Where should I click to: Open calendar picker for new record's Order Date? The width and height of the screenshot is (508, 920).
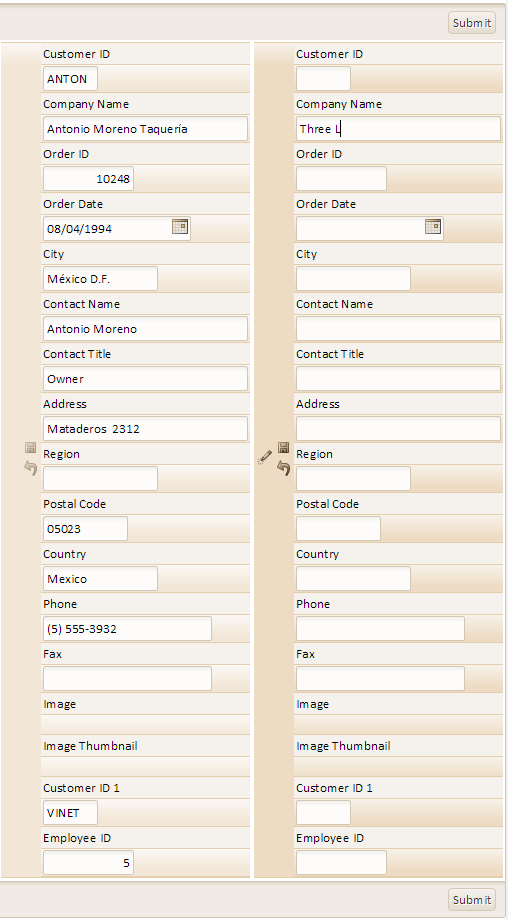tap(433, 226)
